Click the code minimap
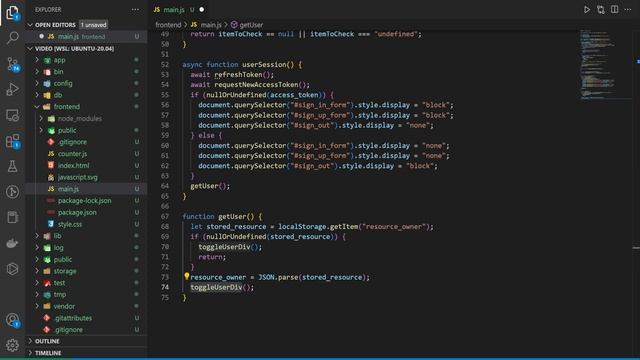The width and height of the screenshot is (640, 360). tap(606, 64)
